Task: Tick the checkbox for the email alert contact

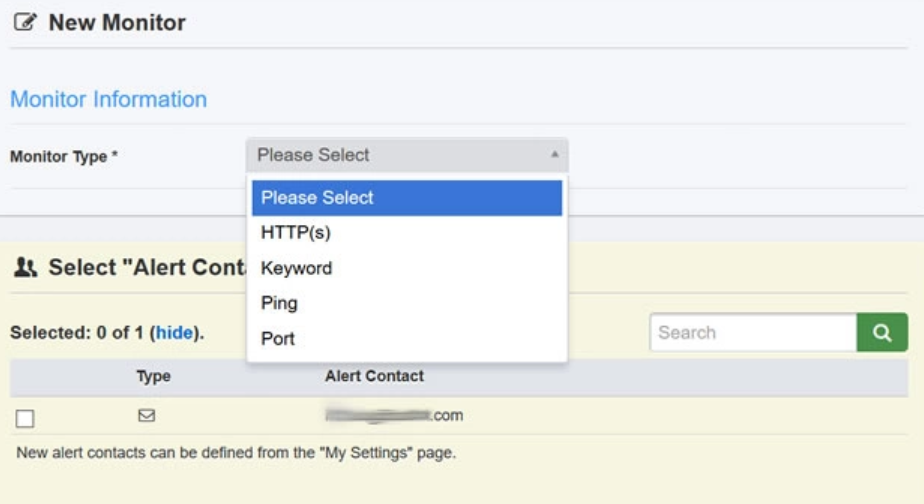Action: coord(25,419)
